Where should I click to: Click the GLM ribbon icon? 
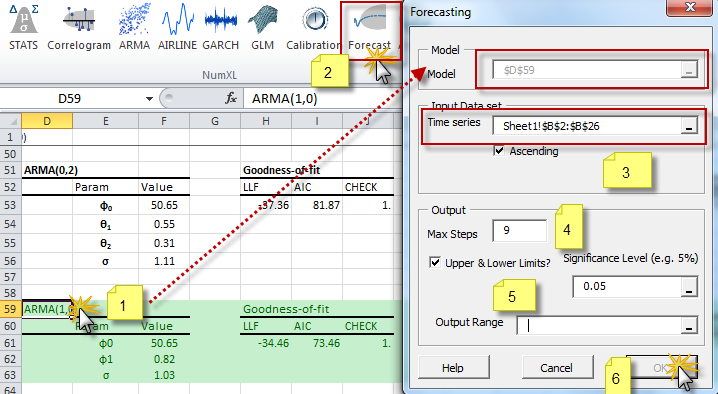pyautogui.click(x=262, y=26)
